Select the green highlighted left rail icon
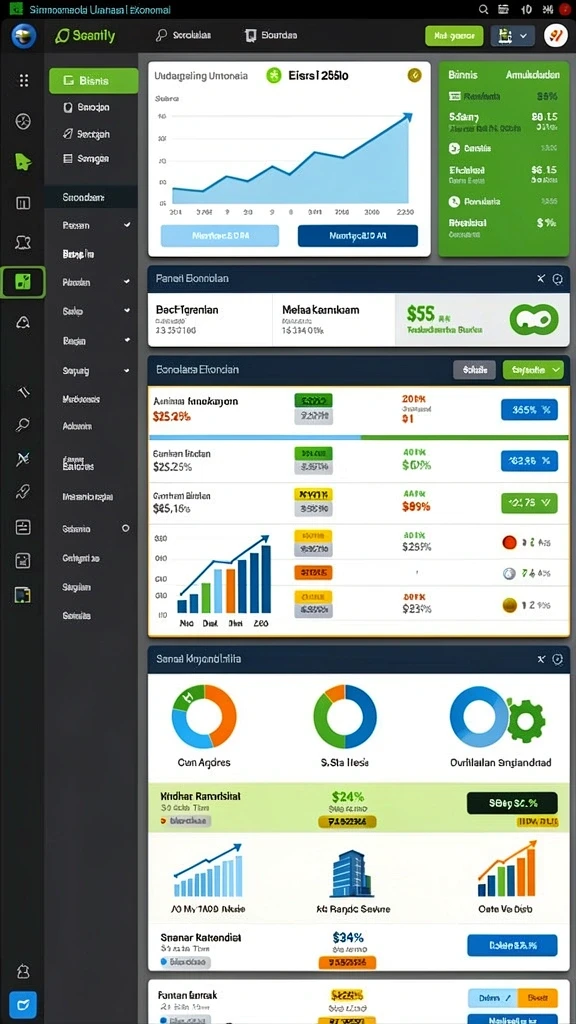 point(23,282)
